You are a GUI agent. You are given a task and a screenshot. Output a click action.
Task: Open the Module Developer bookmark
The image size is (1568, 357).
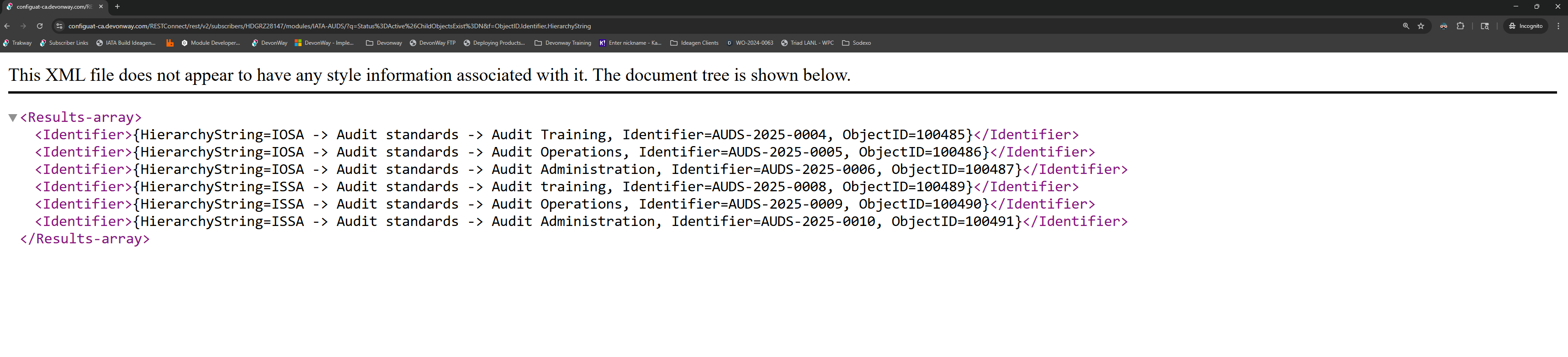pos(211,43)
